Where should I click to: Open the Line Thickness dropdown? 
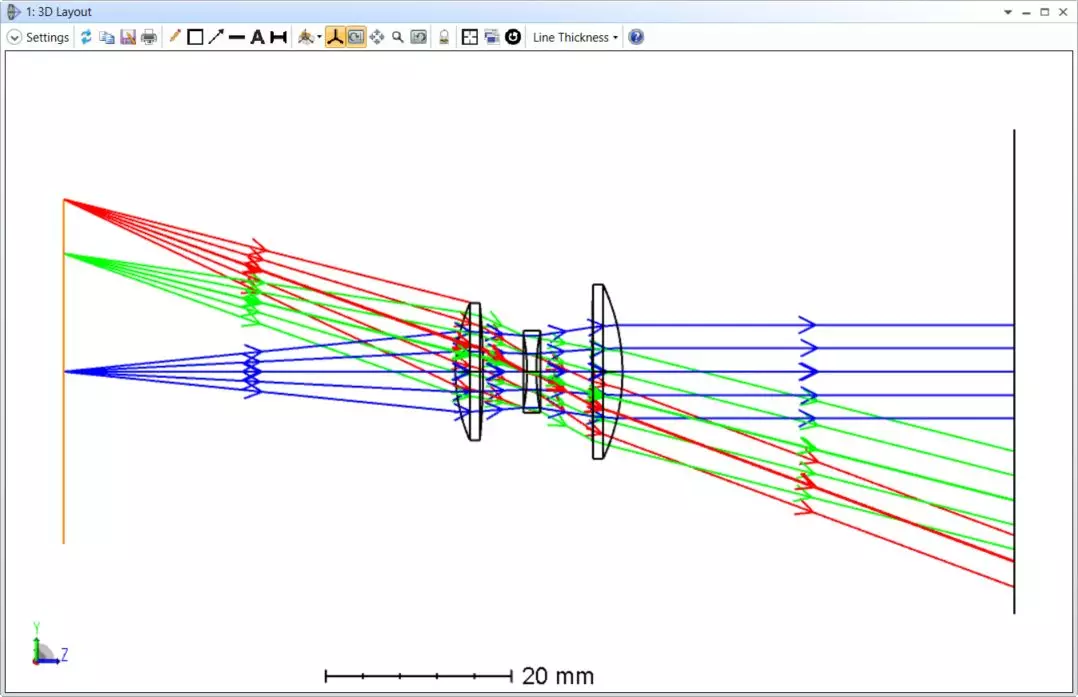[x=575, y=37]
